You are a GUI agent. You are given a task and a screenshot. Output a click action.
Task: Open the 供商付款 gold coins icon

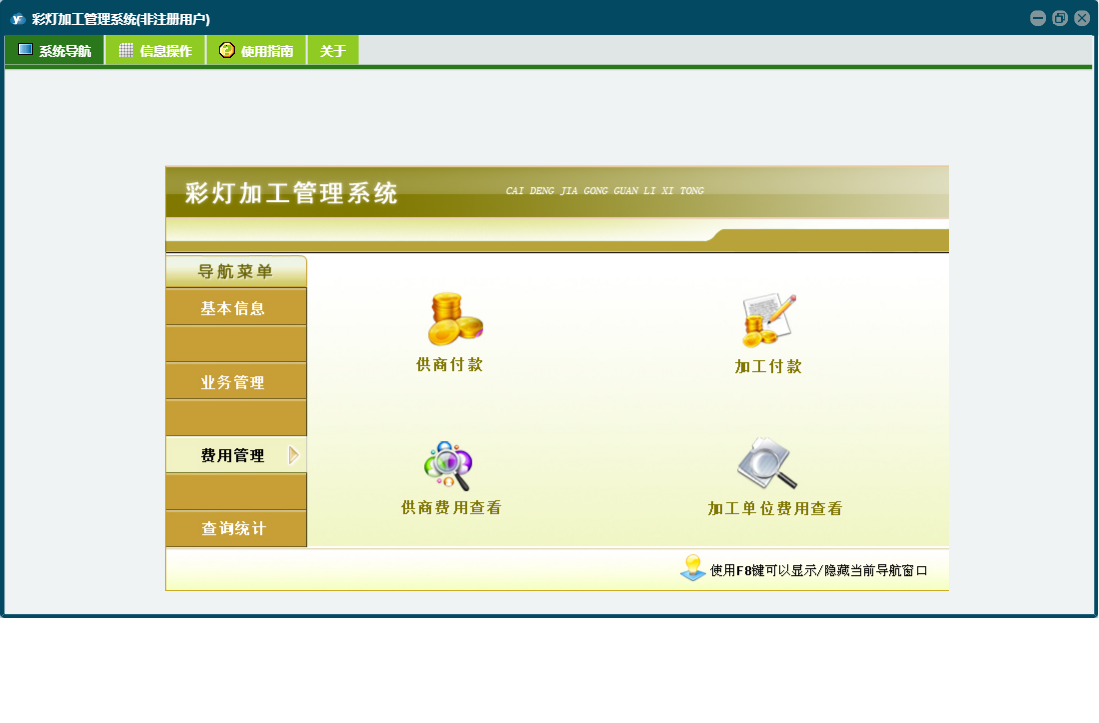click(455, 319)
